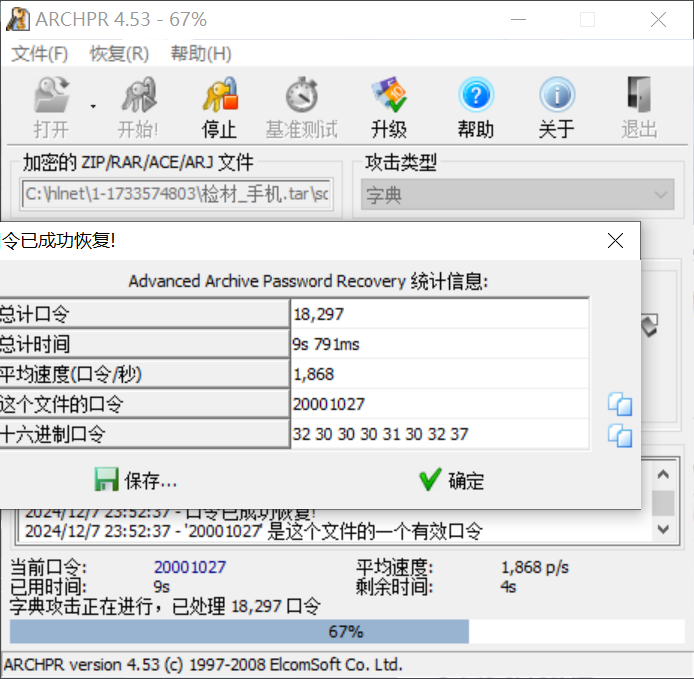Select the 18,297 total passwords cell
Image resolution: width=694 pixels, height=679 pixels.
[440, 314]
